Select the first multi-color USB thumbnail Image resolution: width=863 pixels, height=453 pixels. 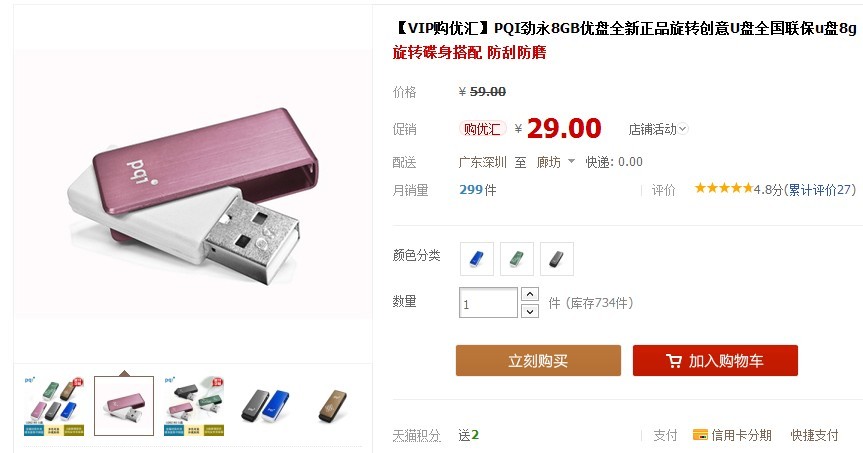54,406
